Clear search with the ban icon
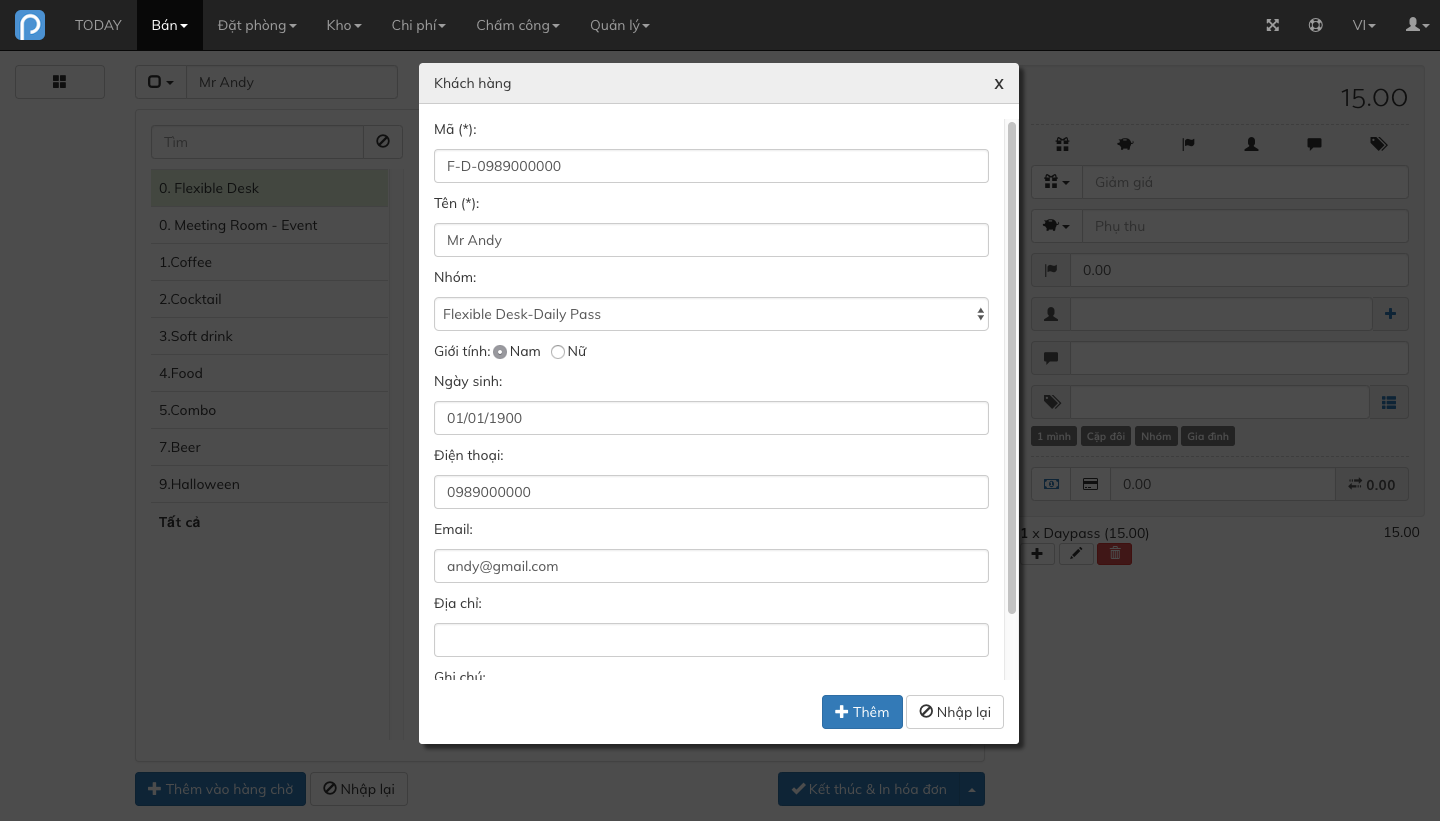Viewport: 1440px width, 821px height. (x=383, y=142)
